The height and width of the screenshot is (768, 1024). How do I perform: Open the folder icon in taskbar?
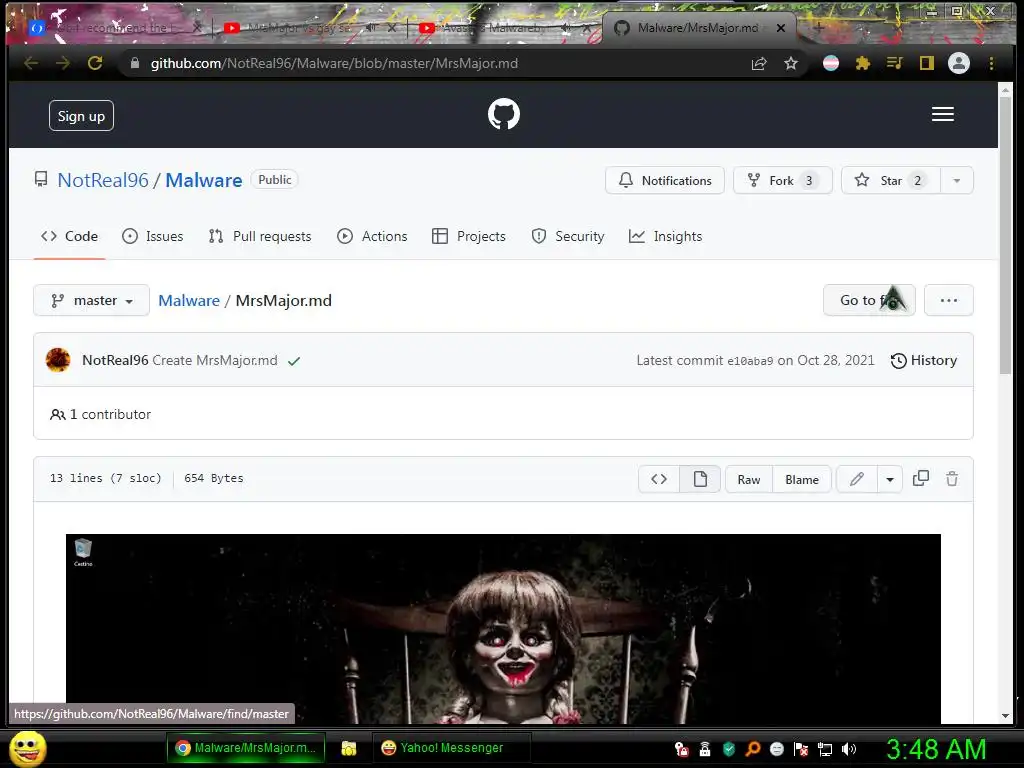click(x=349, y=748)
